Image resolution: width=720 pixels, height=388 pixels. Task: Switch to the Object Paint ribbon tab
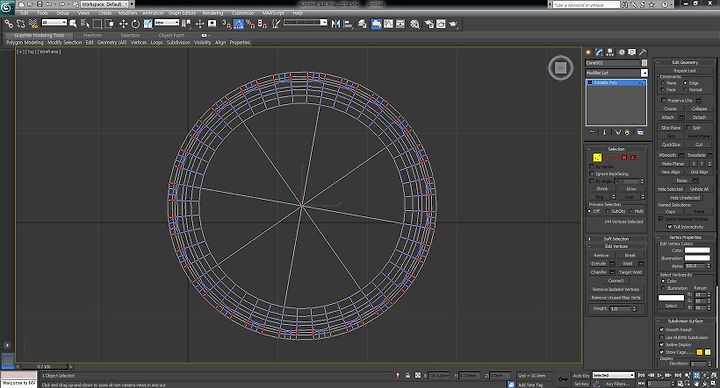[171, 35]
